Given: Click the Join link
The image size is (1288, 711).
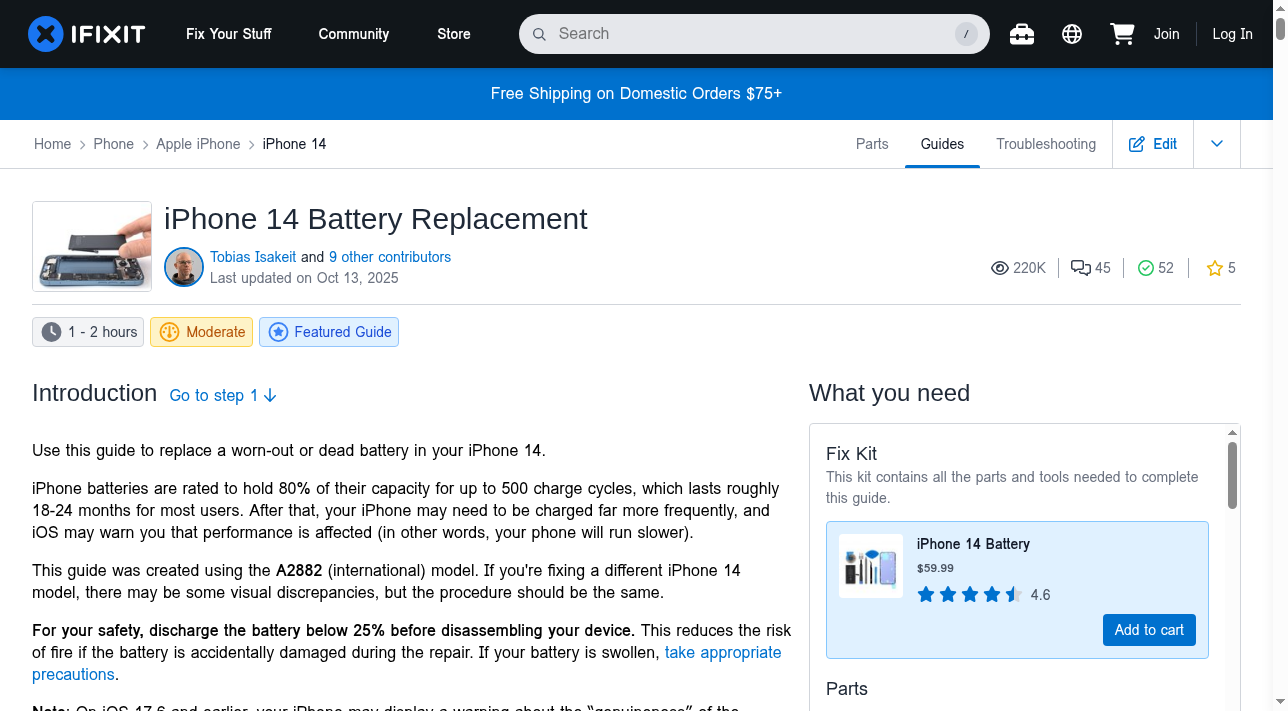Looking at the screenshot, I should coord(1167,34).
